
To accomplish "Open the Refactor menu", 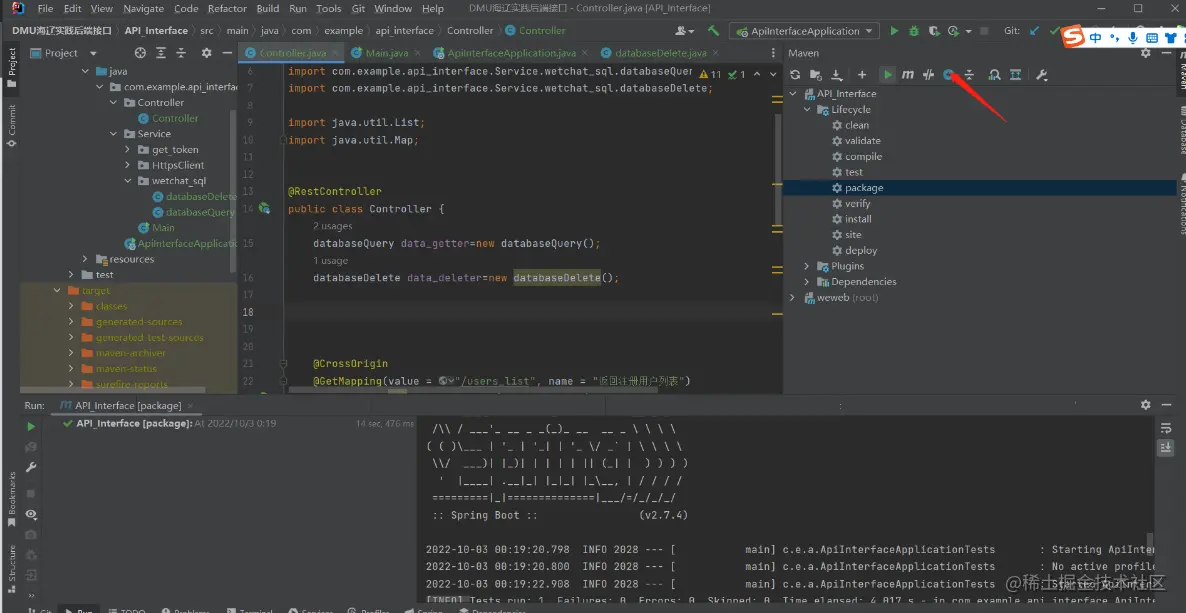I will point(227,8).
